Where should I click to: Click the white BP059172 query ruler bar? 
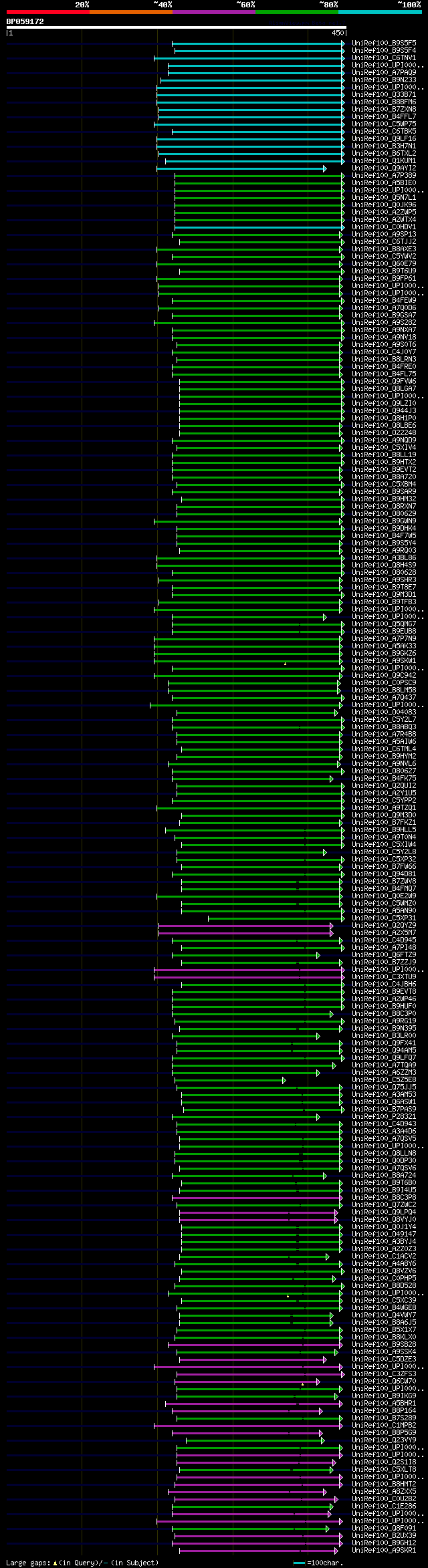(x=177, y=27)
